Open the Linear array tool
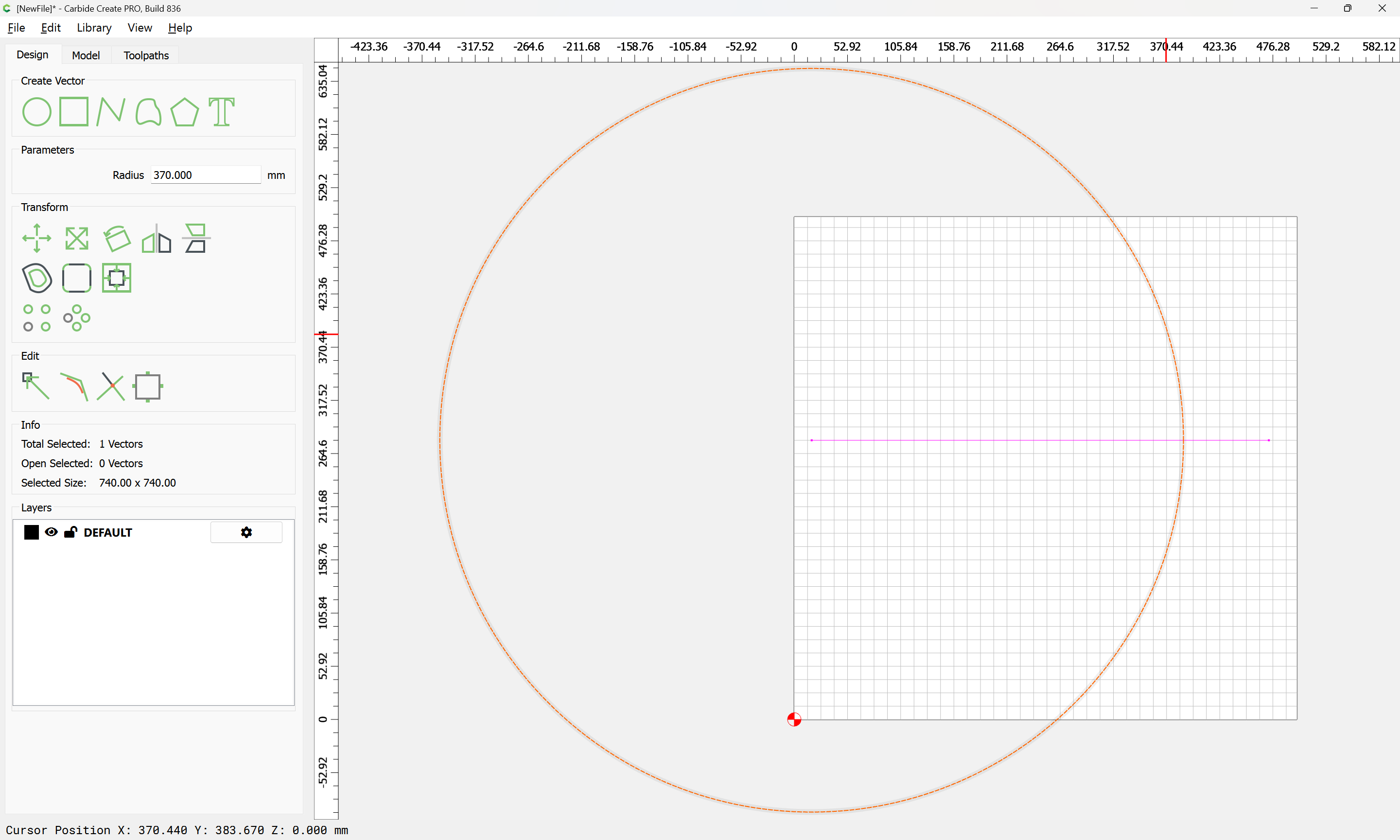Screen dimensions: 1400x840 click(x=37, y=317)
